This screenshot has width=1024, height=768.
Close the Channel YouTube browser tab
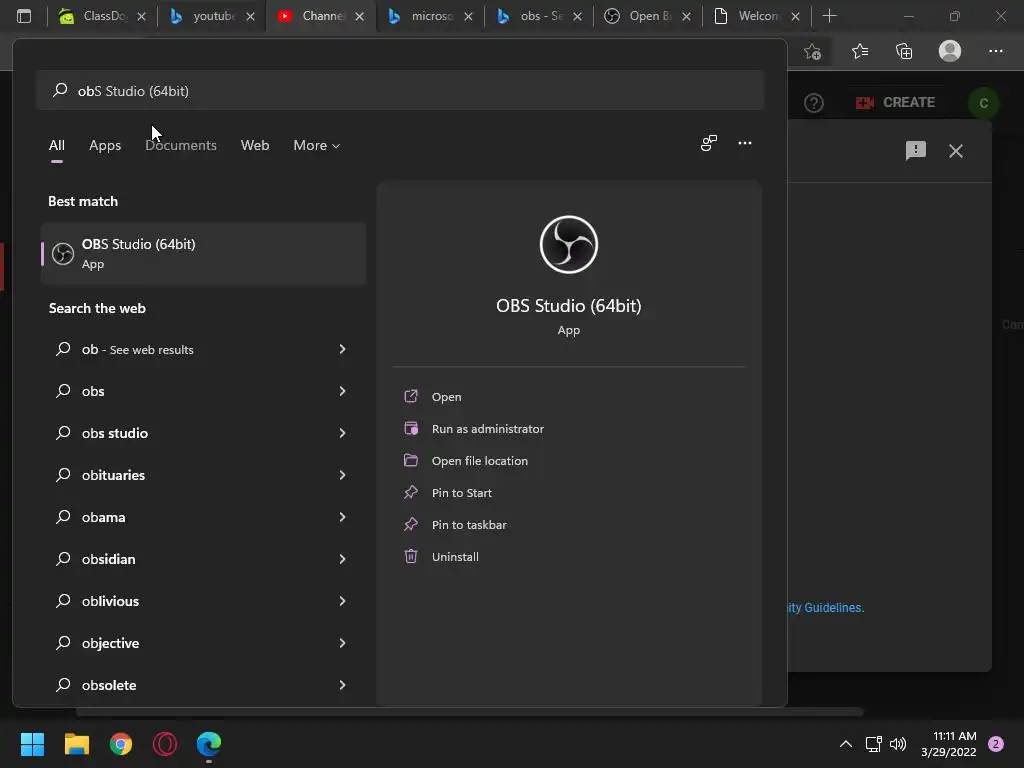[359, 16]
